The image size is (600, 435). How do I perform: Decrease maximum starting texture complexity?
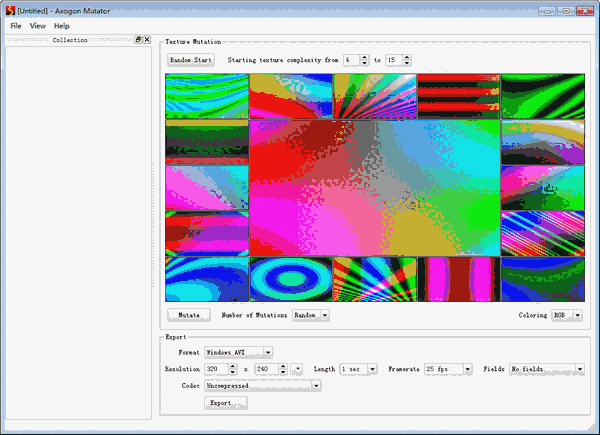tap(406, 63)
